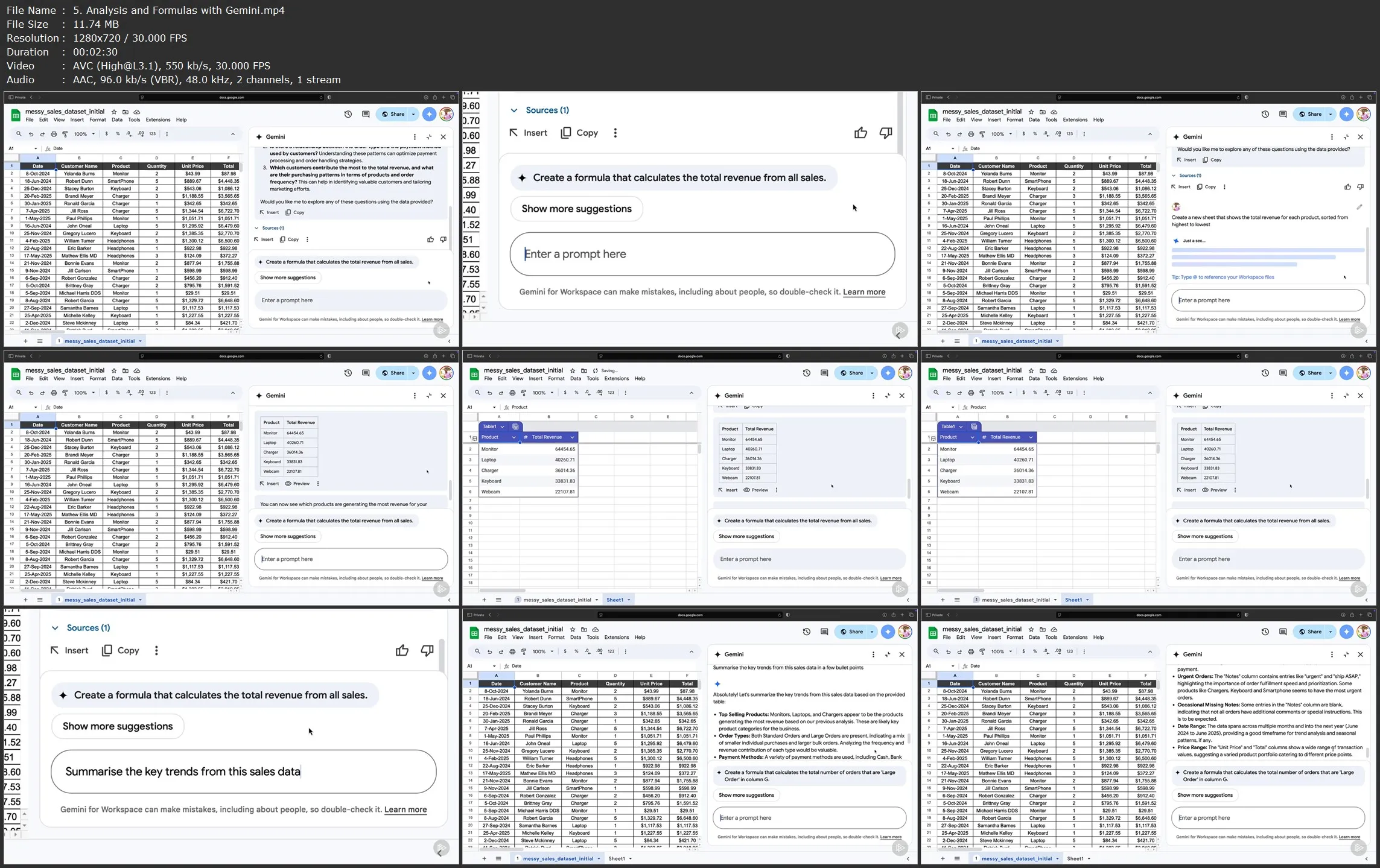Collapse Sources (1) above typed 'Summarise the key trends' prompt
1380x868 pixels.
[55, 628]
